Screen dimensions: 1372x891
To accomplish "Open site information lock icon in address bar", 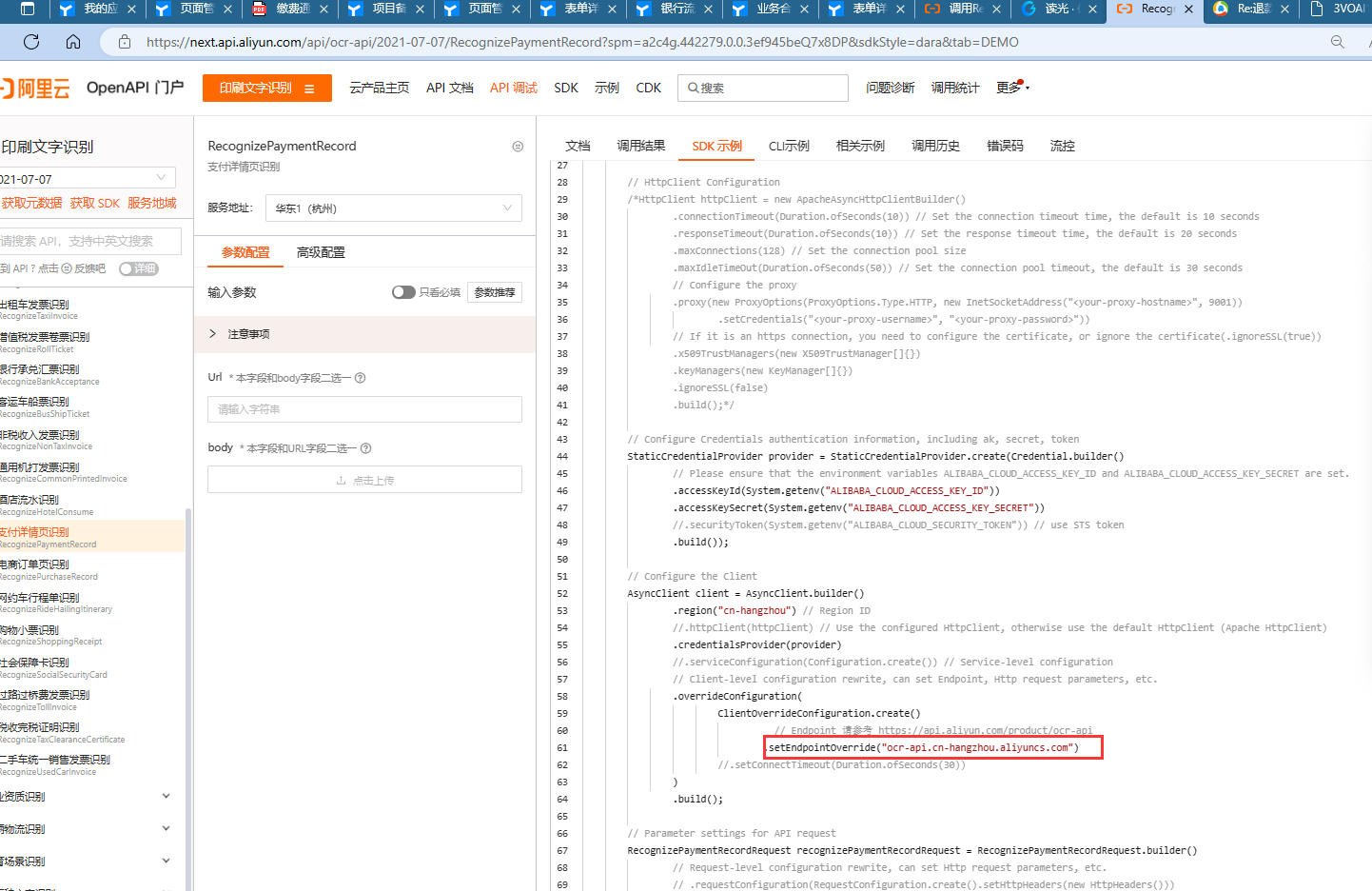I will [x=124, y=42].
